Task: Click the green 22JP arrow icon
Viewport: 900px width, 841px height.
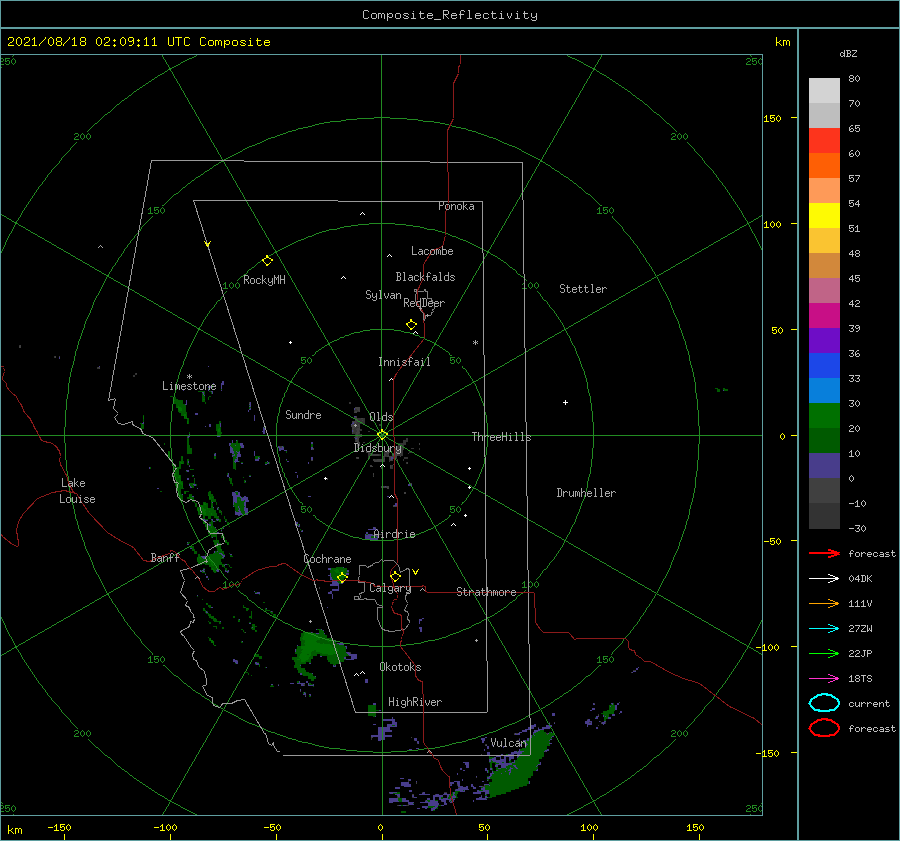Action: click(x=824, y=653)
